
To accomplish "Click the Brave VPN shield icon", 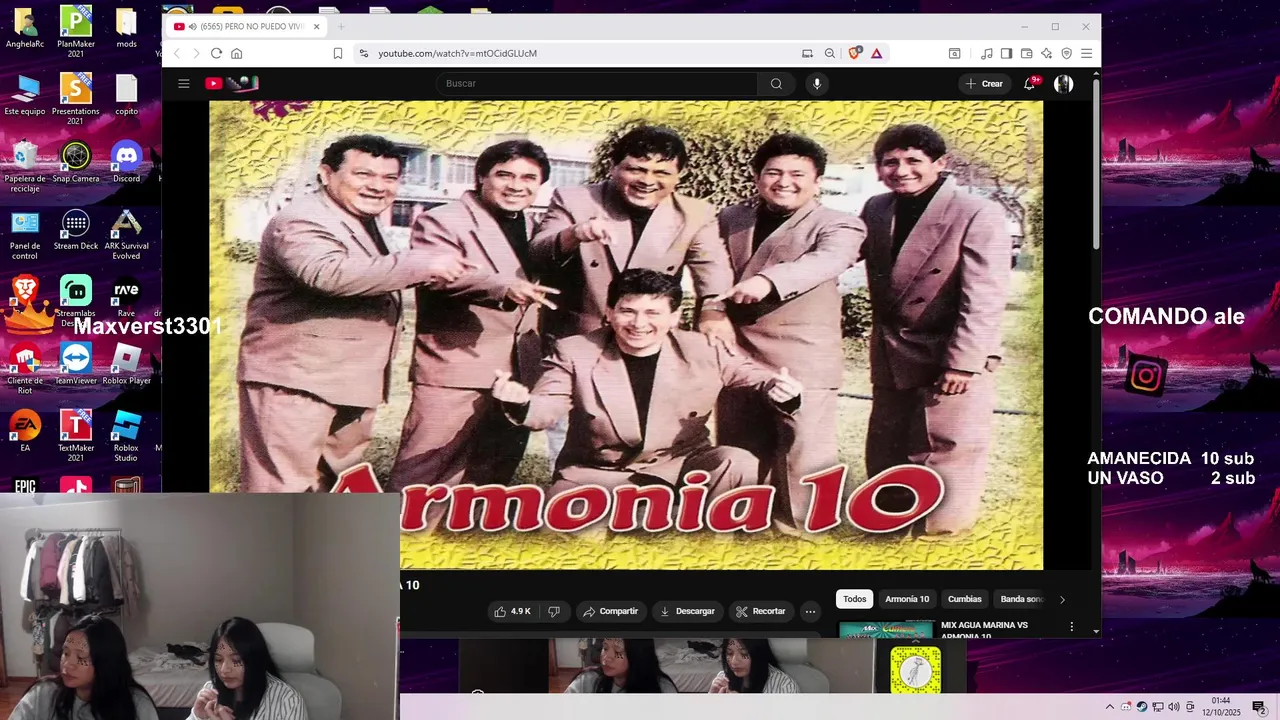I will tap(1067, 53).
